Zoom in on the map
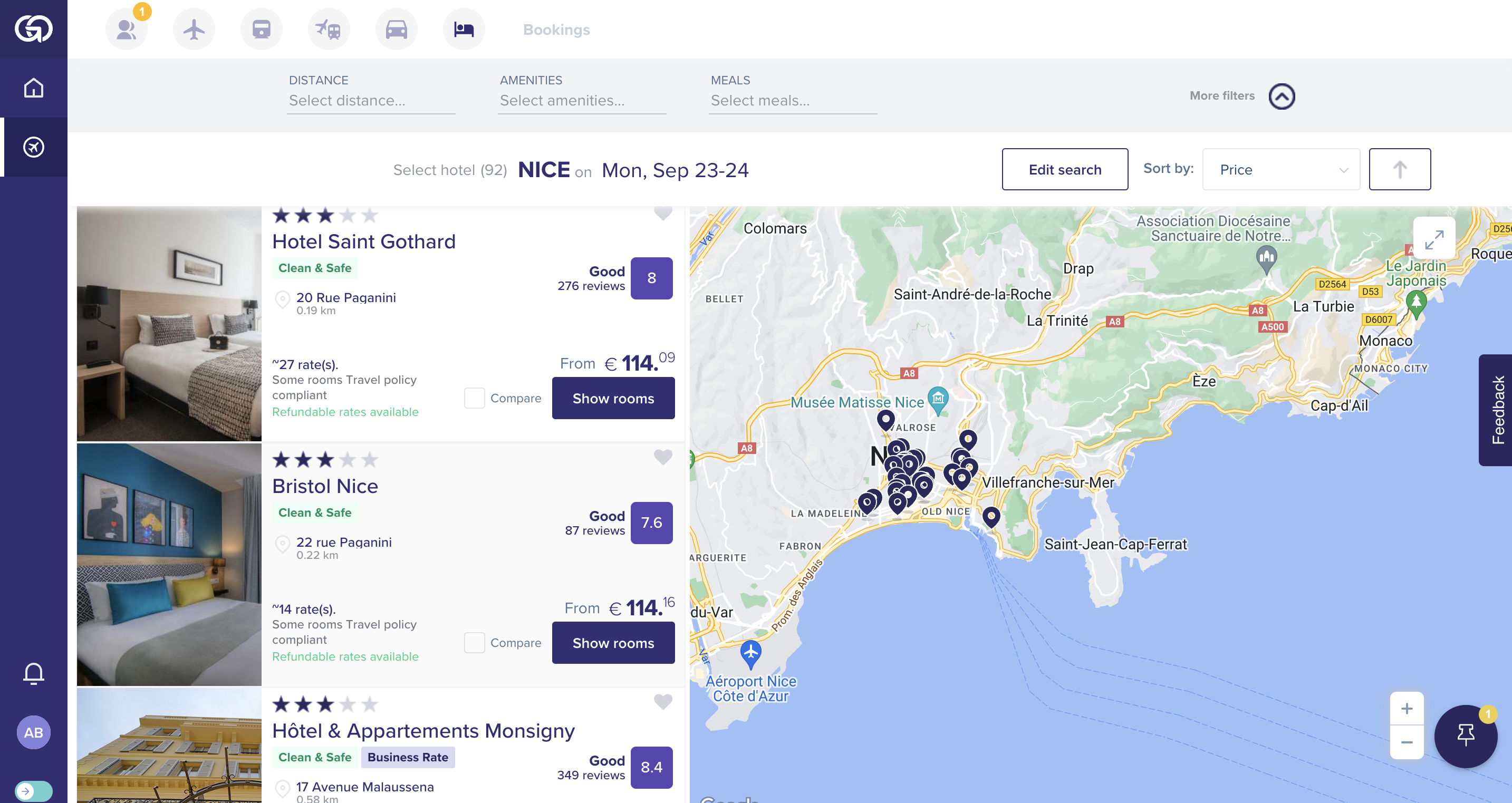The width and height of the screenshot is (1512, 803). [1407, 709]
